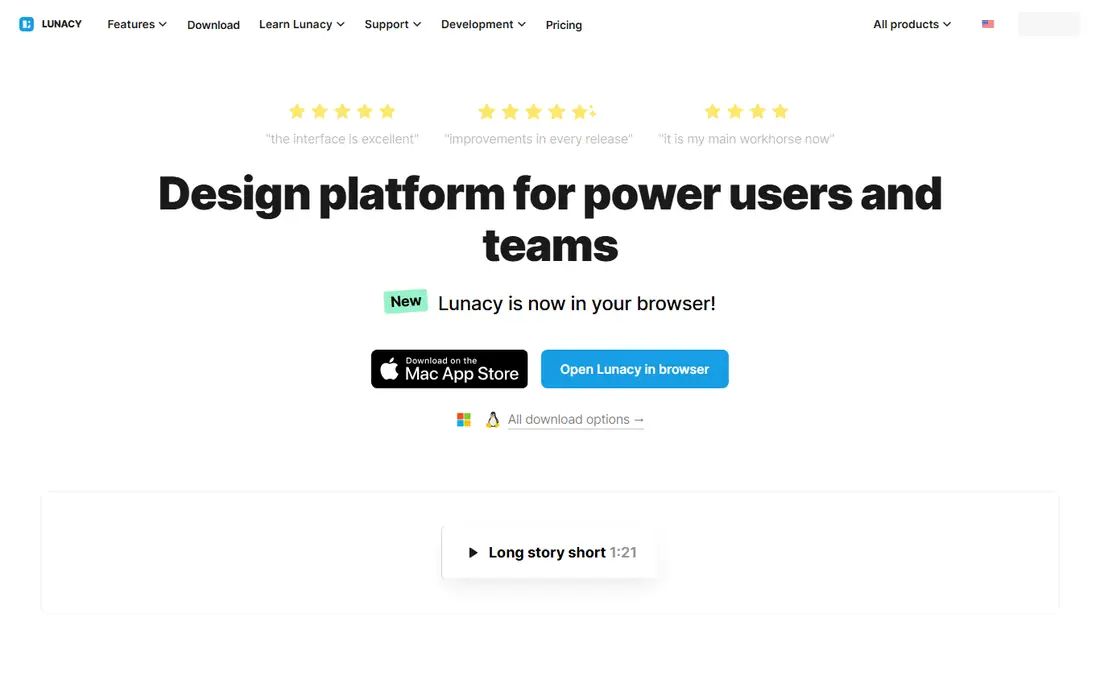Click the New badge label
Image resolution: width=1100 pixels, height=688 pixels.
coord(405,302)
